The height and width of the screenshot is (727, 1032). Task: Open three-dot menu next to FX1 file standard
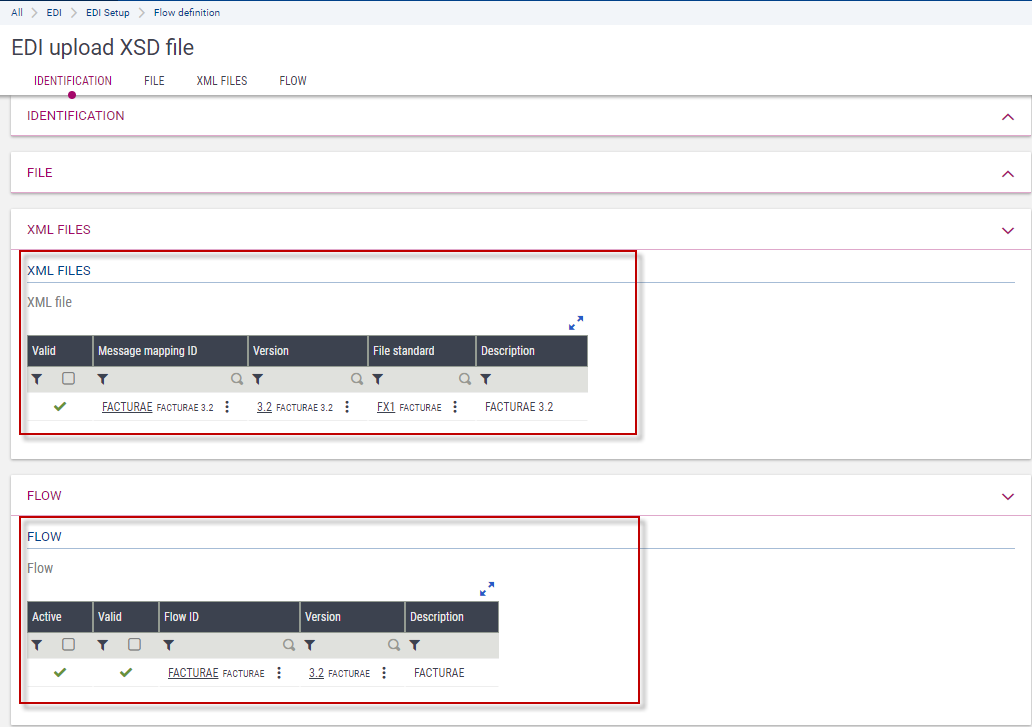455,407
